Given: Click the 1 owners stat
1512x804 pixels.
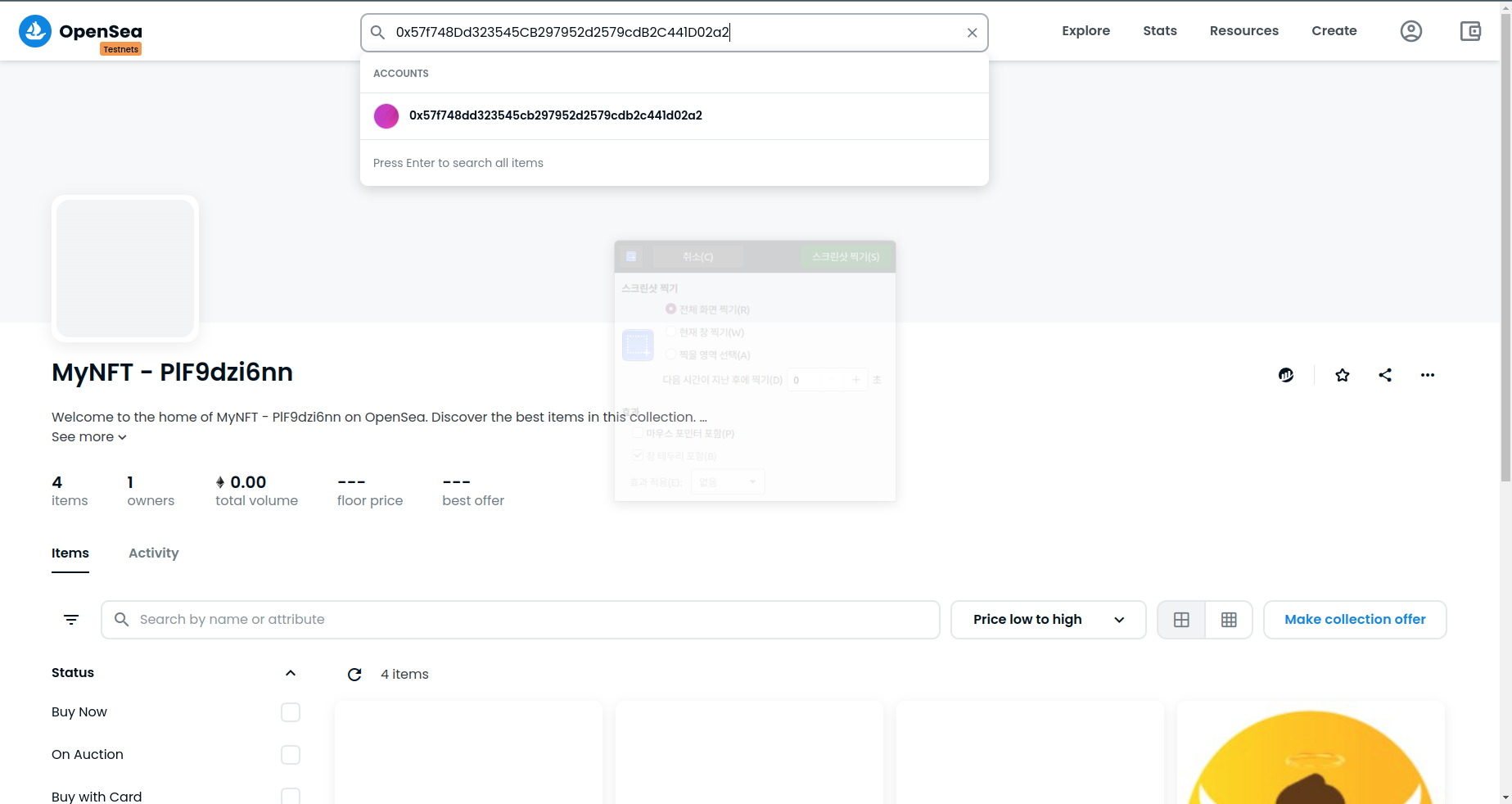Looking at the screenshot, I should pos(151,491).
